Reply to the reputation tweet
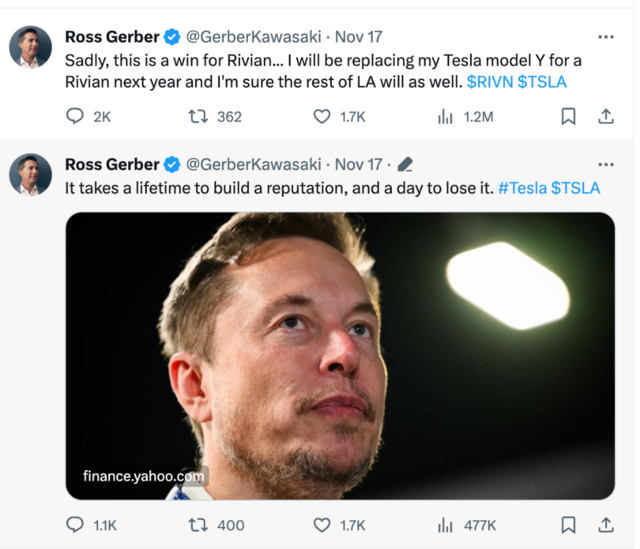The width and height of the screenshot is (640, 549). click(x=75, y=524)
